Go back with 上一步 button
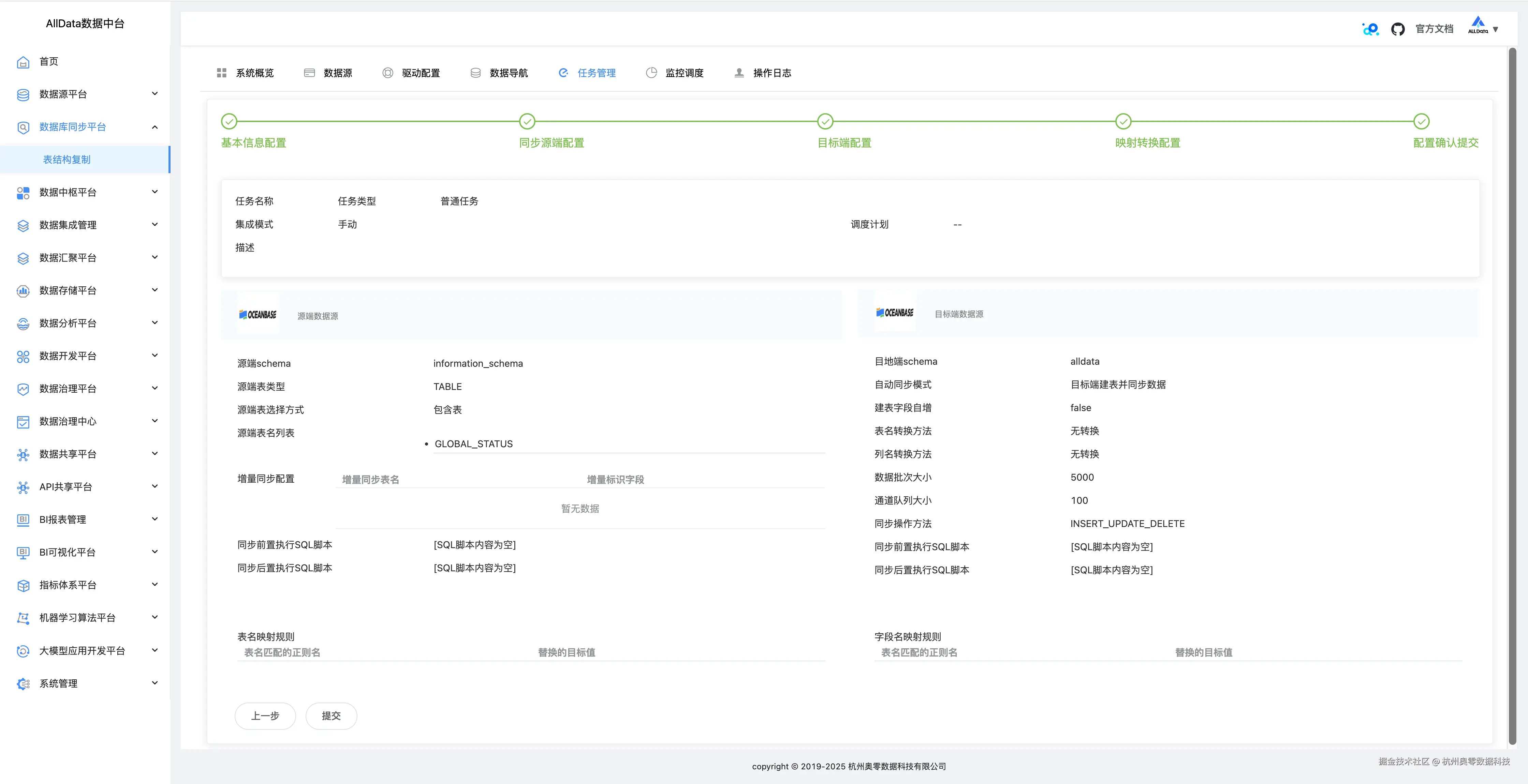This screenshot has height=784, width=1528. pos(265,716)
